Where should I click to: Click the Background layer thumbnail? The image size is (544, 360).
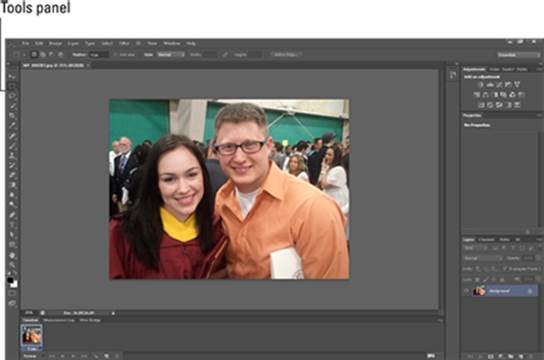click(479, 291)
